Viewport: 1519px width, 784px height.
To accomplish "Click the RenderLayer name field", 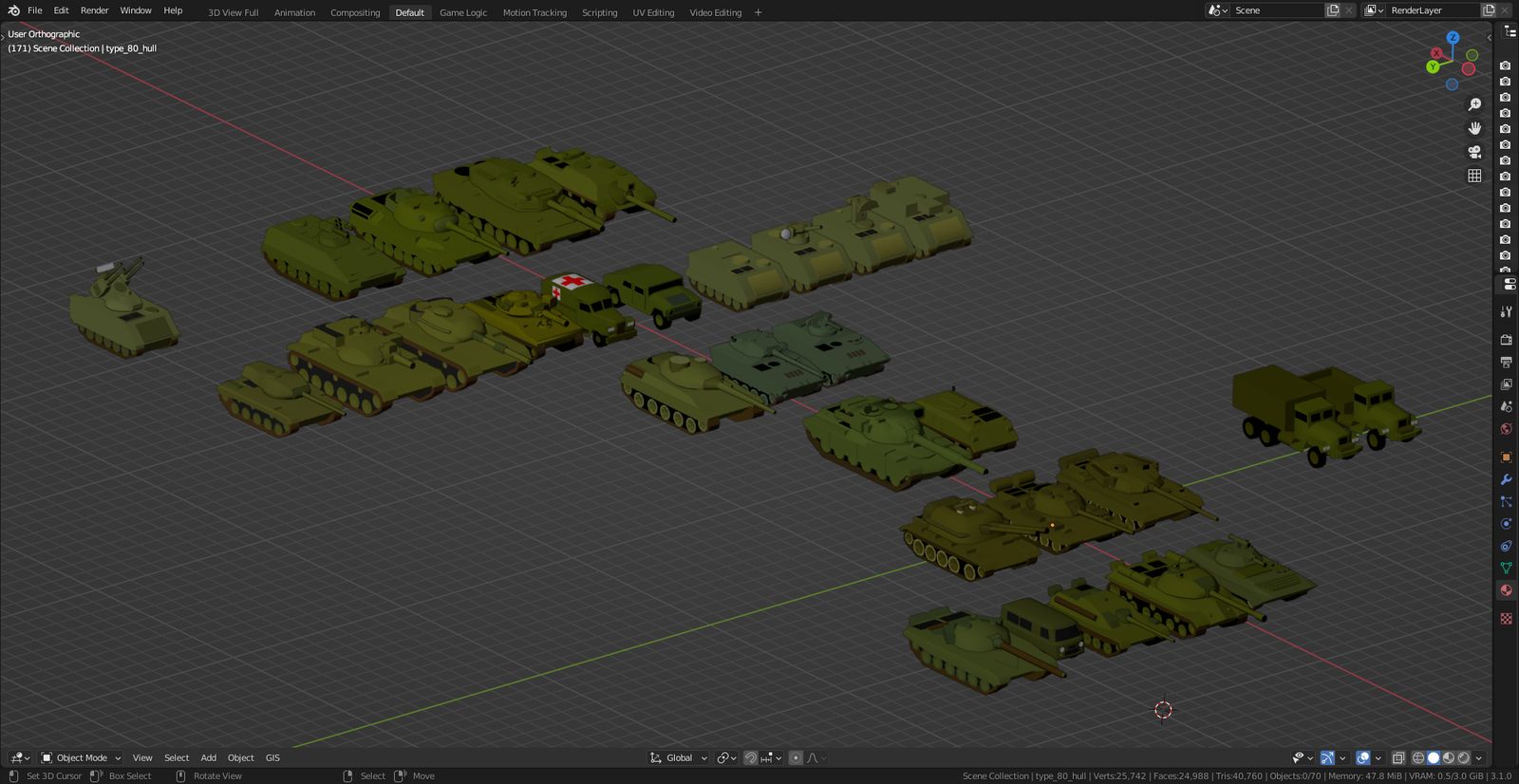I will point(1434,10).
